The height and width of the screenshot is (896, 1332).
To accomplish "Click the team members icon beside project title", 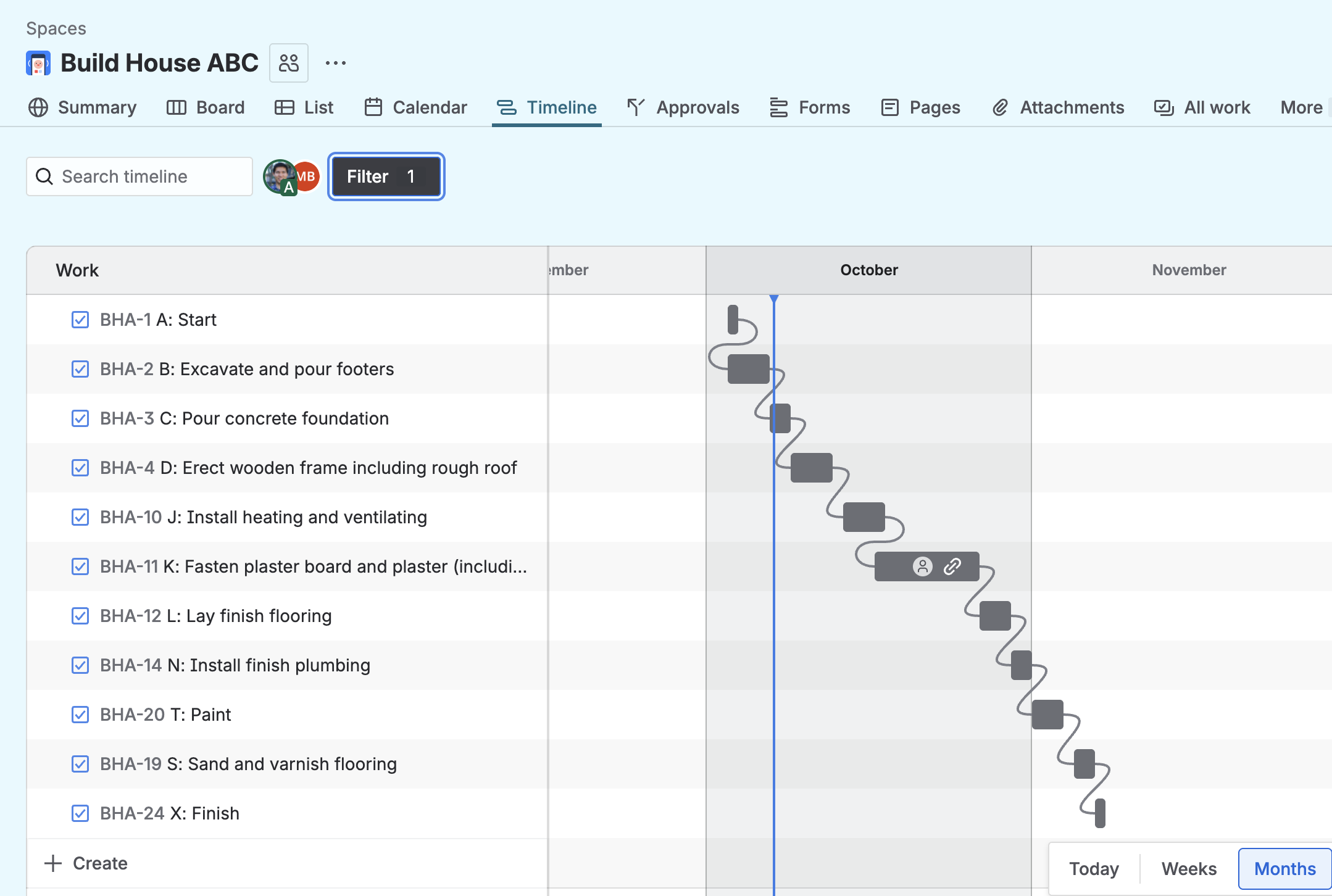I will point(288,63).
